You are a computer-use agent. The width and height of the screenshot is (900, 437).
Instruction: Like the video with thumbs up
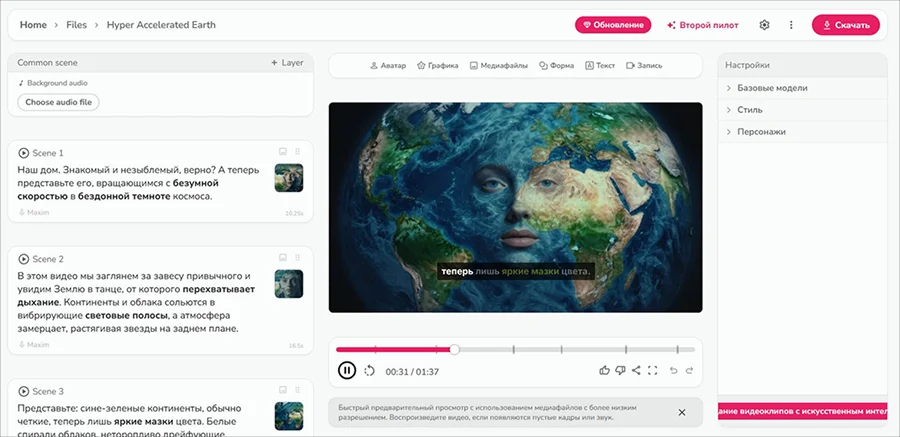[604, 370]
